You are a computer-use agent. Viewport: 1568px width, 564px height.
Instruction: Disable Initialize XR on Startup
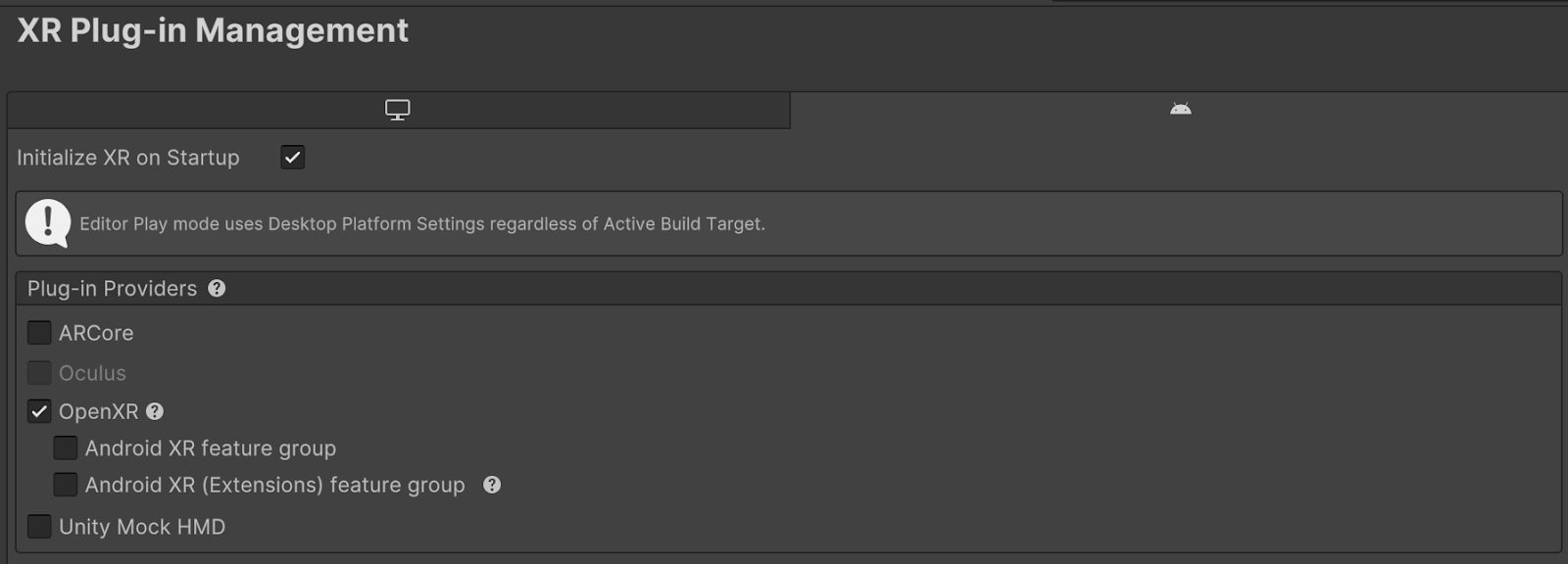292,157
